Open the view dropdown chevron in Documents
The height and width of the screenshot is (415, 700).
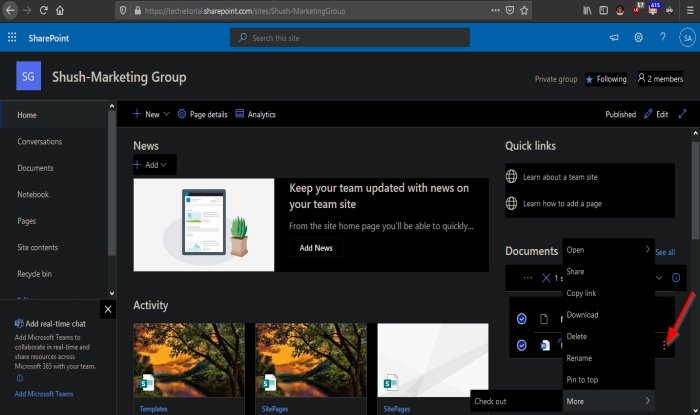tap(659, 278)
